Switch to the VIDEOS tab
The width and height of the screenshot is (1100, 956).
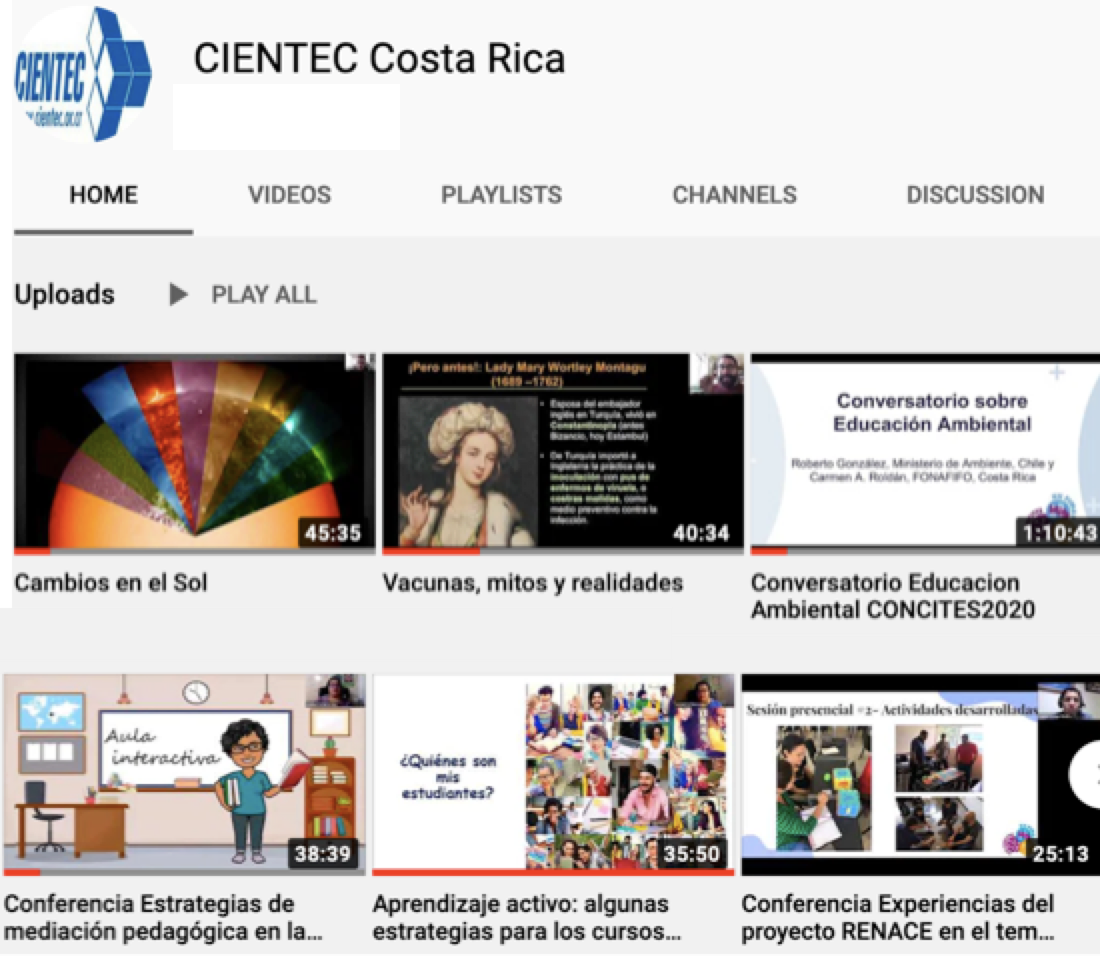tap(289, 195)
